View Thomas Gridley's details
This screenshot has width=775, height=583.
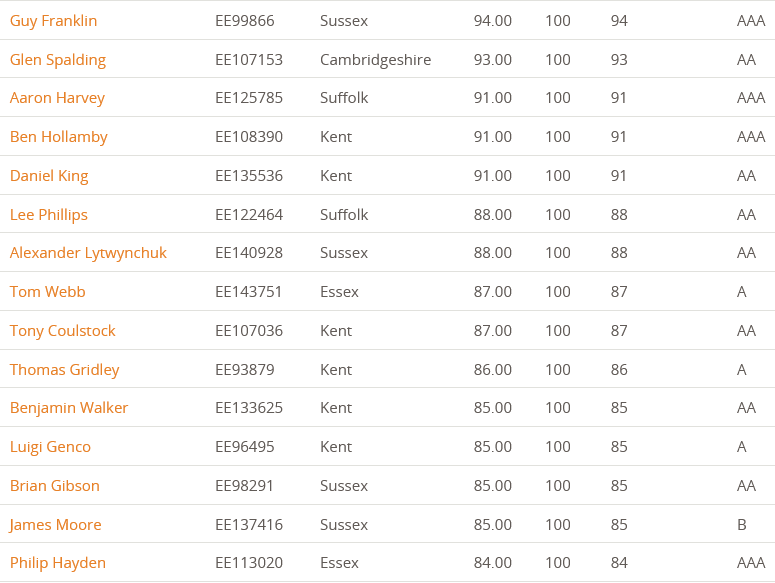[65, 370]
